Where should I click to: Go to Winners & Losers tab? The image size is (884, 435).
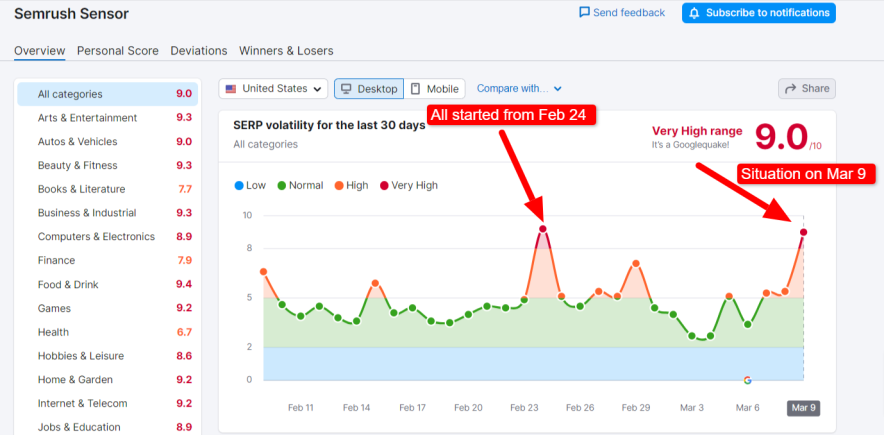click(286, 51)
